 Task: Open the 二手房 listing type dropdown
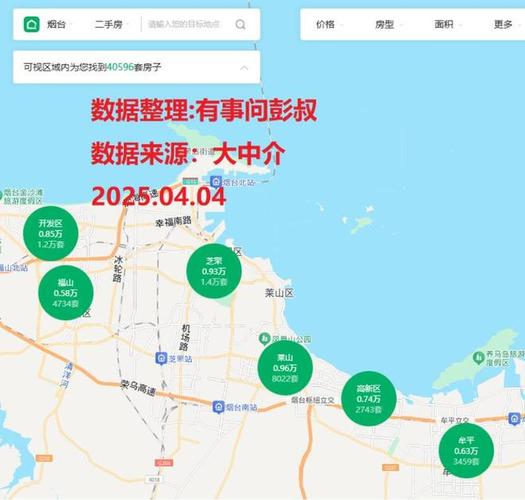112,24
